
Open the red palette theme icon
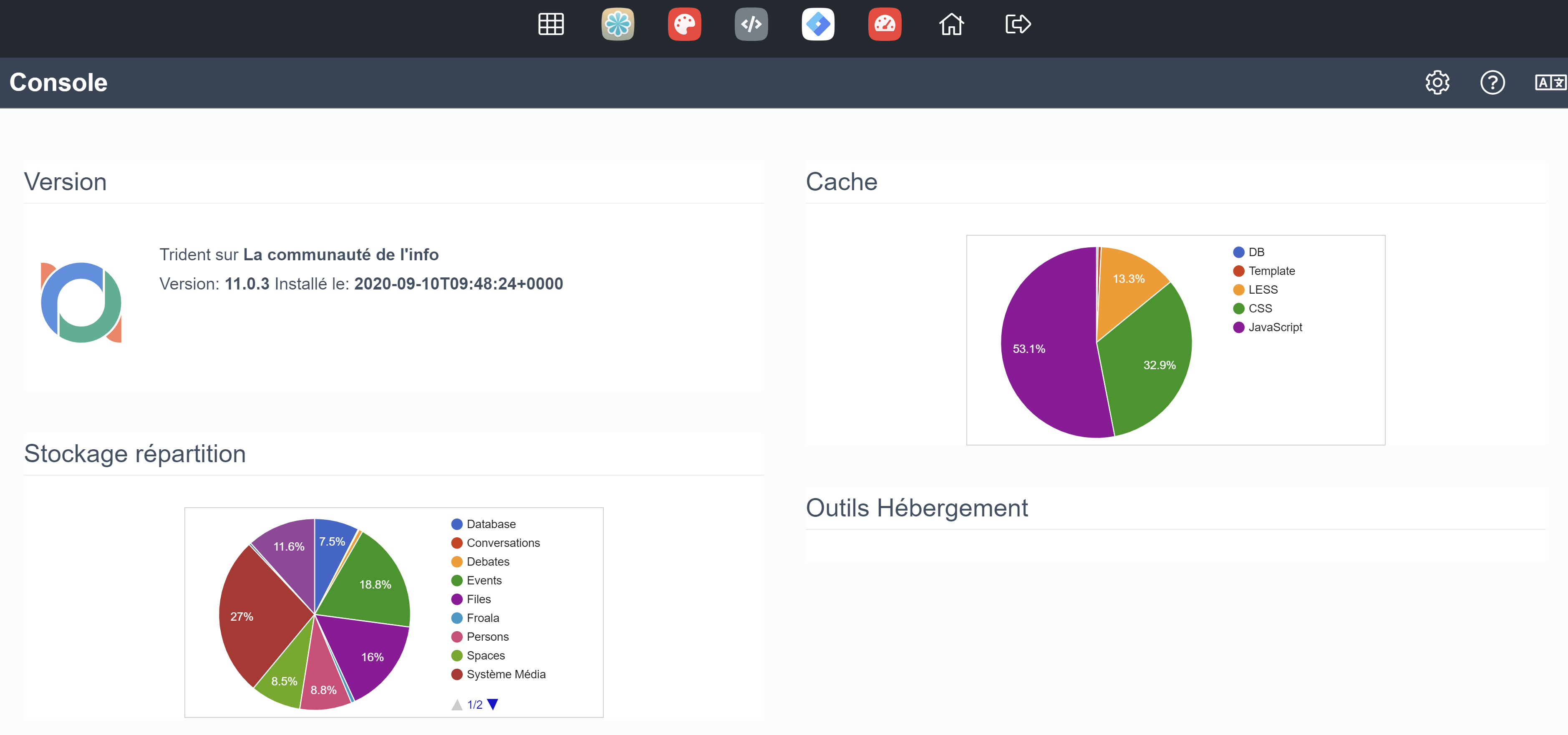click(684, 24)
